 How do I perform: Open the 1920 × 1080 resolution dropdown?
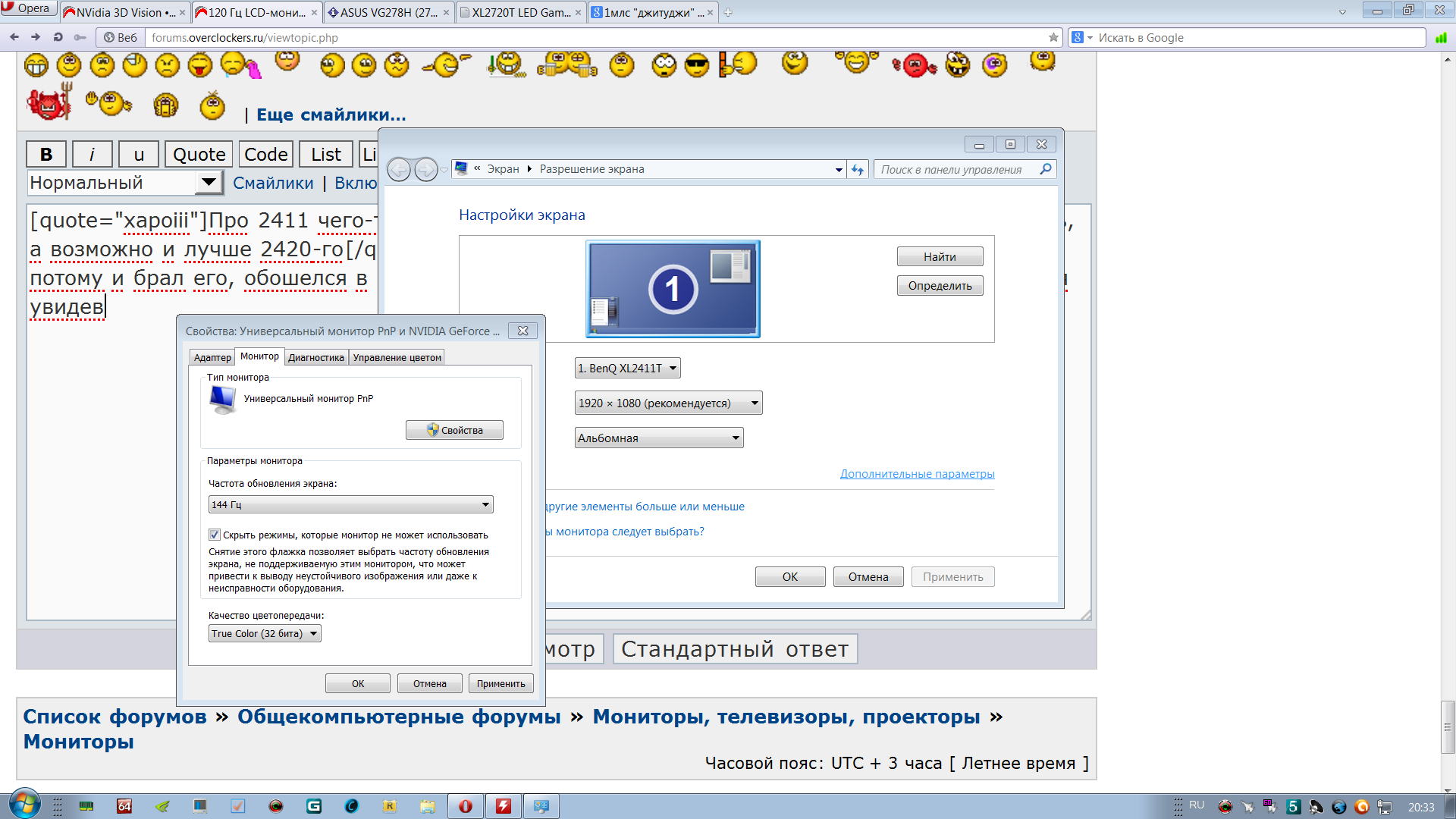click(x=668, y=403)
